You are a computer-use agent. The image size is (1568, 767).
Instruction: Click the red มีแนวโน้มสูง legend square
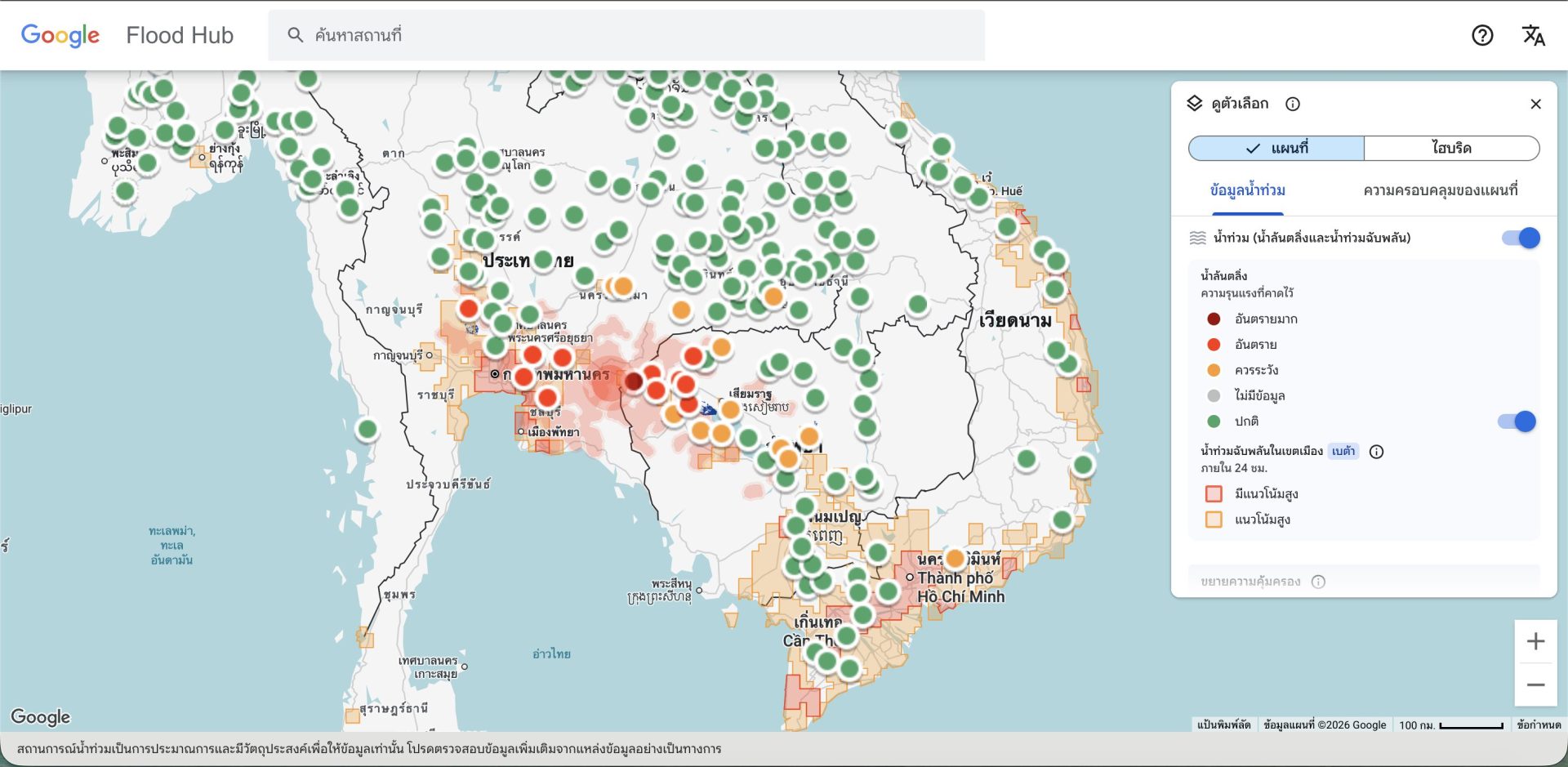pos(1214,493)
